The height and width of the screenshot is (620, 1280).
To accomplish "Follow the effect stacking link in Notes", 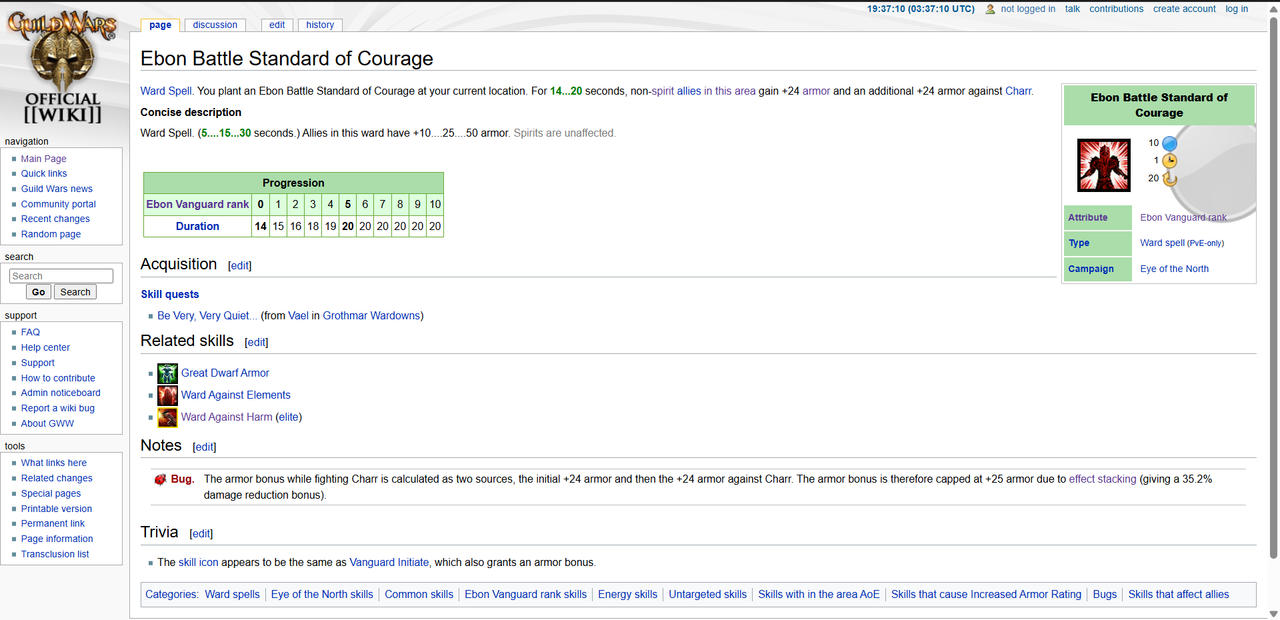I will point(1103,479).
